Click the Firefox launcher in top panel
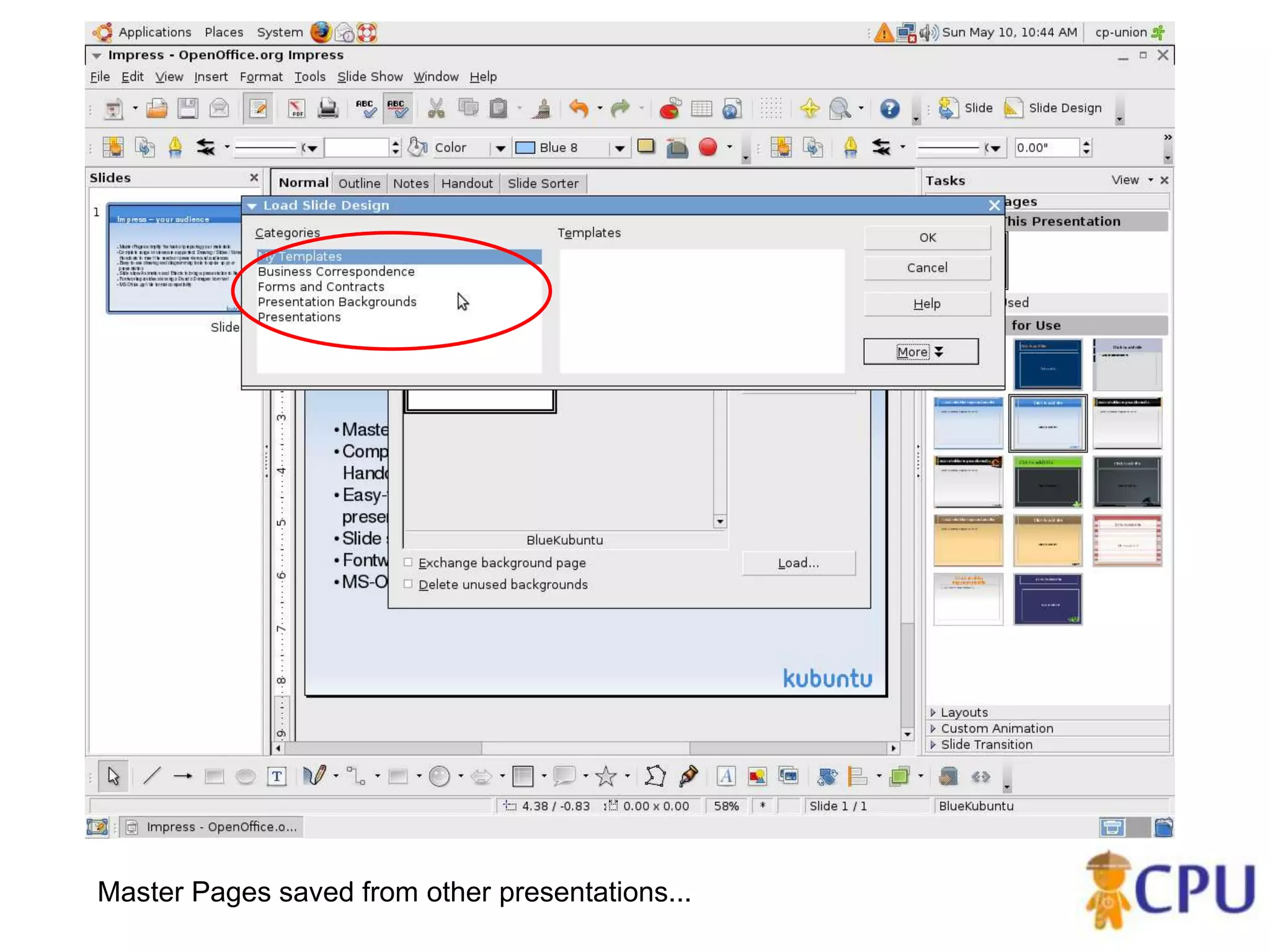Image resolution: width=1270 pixels, height=952 pixels. 321,32
